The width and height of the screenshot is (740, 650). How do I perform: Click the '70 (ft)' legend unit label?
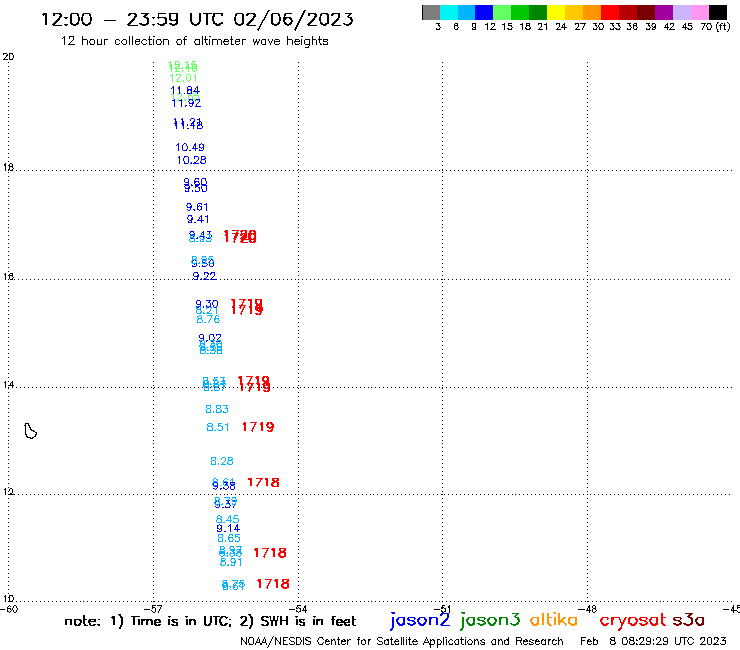[x=715, y=27]
